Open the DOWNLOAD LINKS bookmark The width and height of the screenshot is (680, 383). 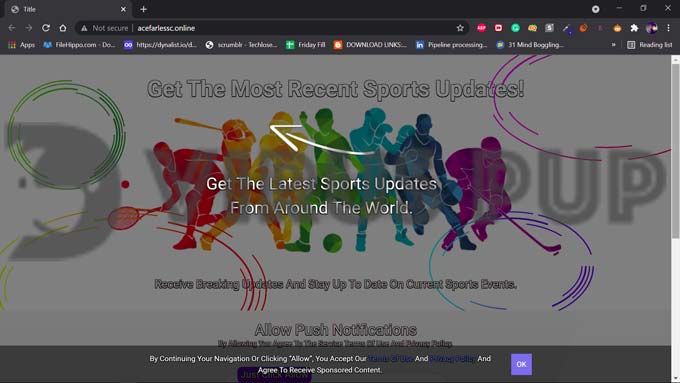370,45
